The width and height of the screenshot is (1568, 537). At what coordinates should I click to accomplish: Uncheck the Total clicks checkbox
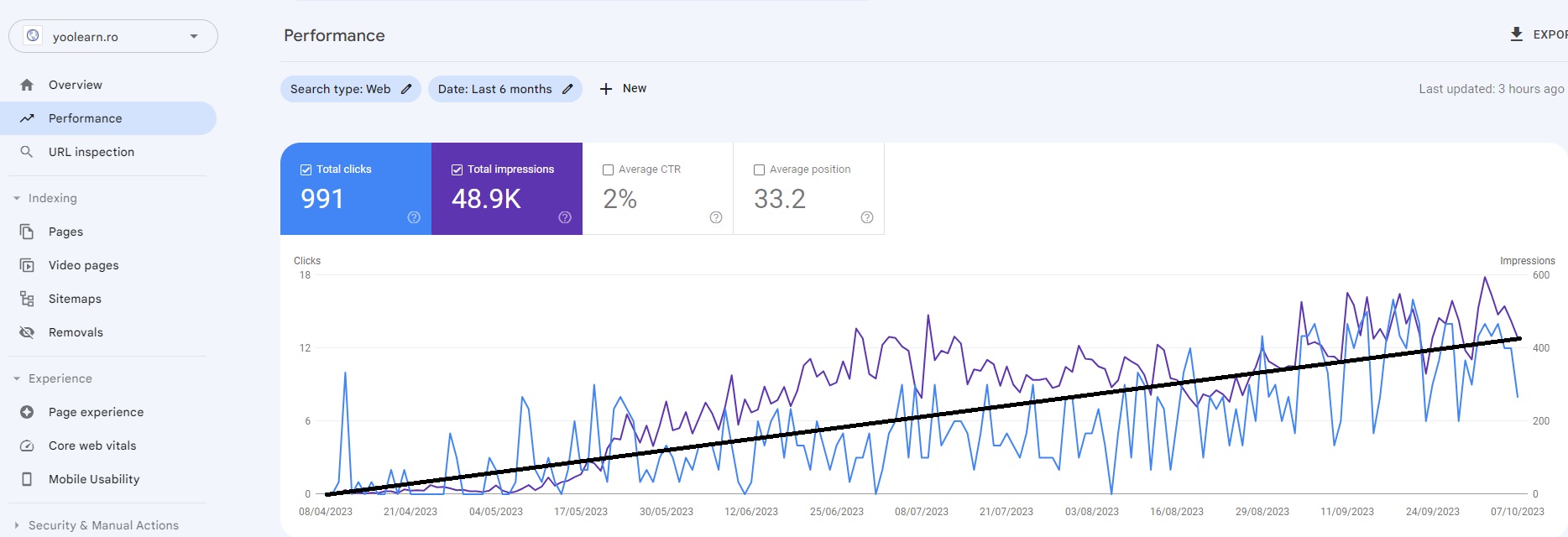(x=306, y=169)
